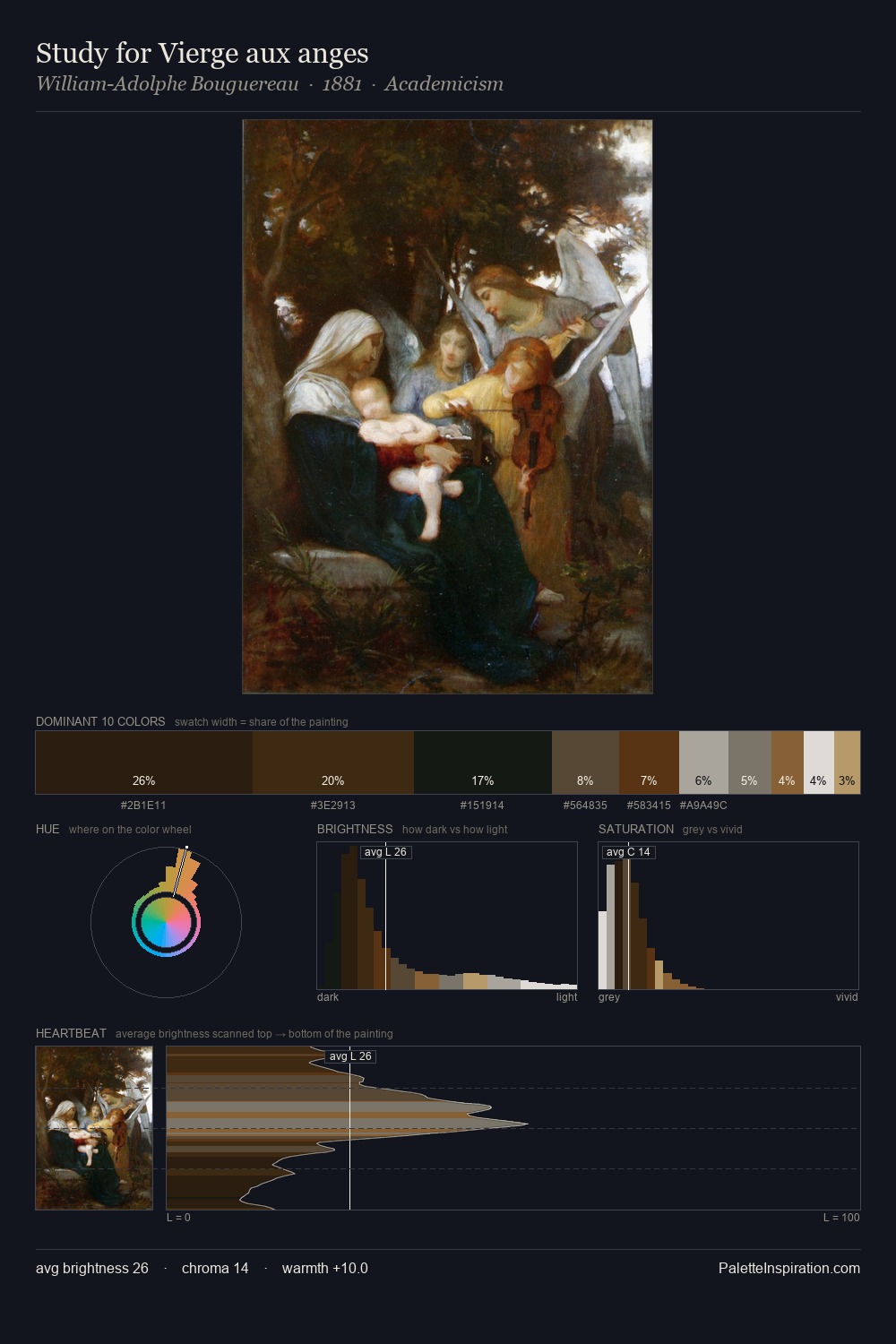Click the 'L = 0' axis label
Viewport: 896px width, 1344px height.
click(178, 1218)
